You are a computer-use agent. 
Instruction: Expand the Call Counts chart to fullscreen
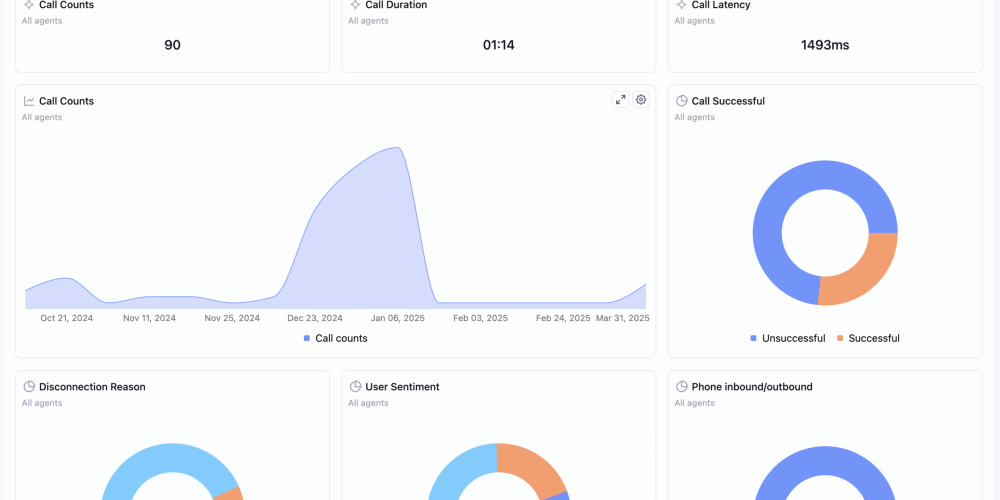621,99
